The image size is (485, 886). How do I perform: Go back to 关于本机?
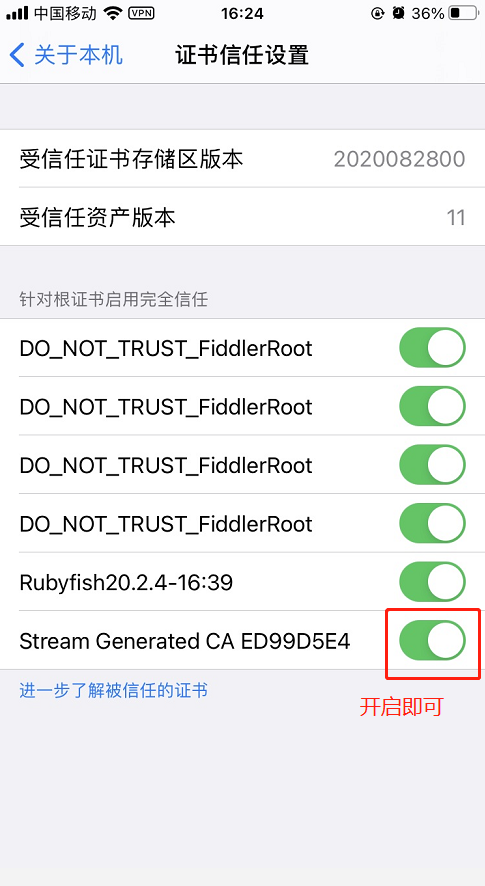[x=66, y=55]
